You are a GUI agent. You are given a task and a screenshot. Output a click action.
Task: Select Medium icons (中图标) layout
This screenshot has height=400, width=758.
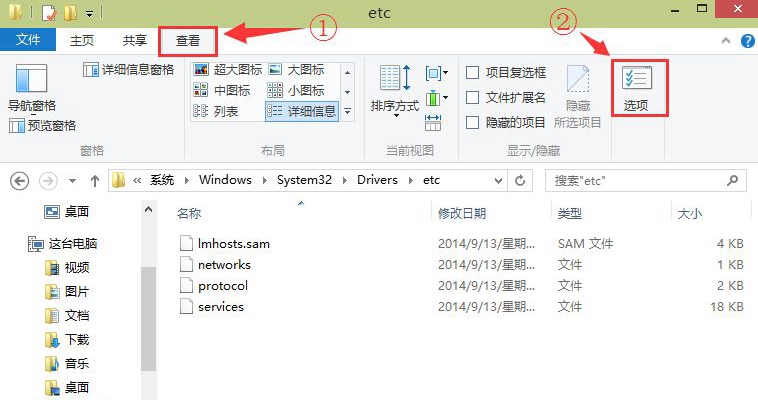222,90
